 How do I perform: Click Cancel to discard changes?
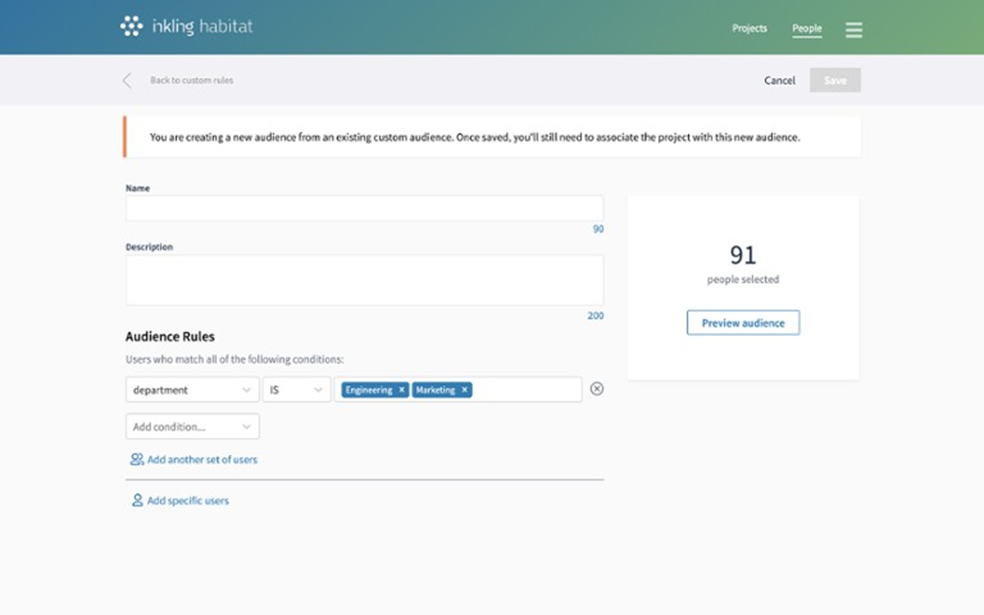click(x=779, y=80)
